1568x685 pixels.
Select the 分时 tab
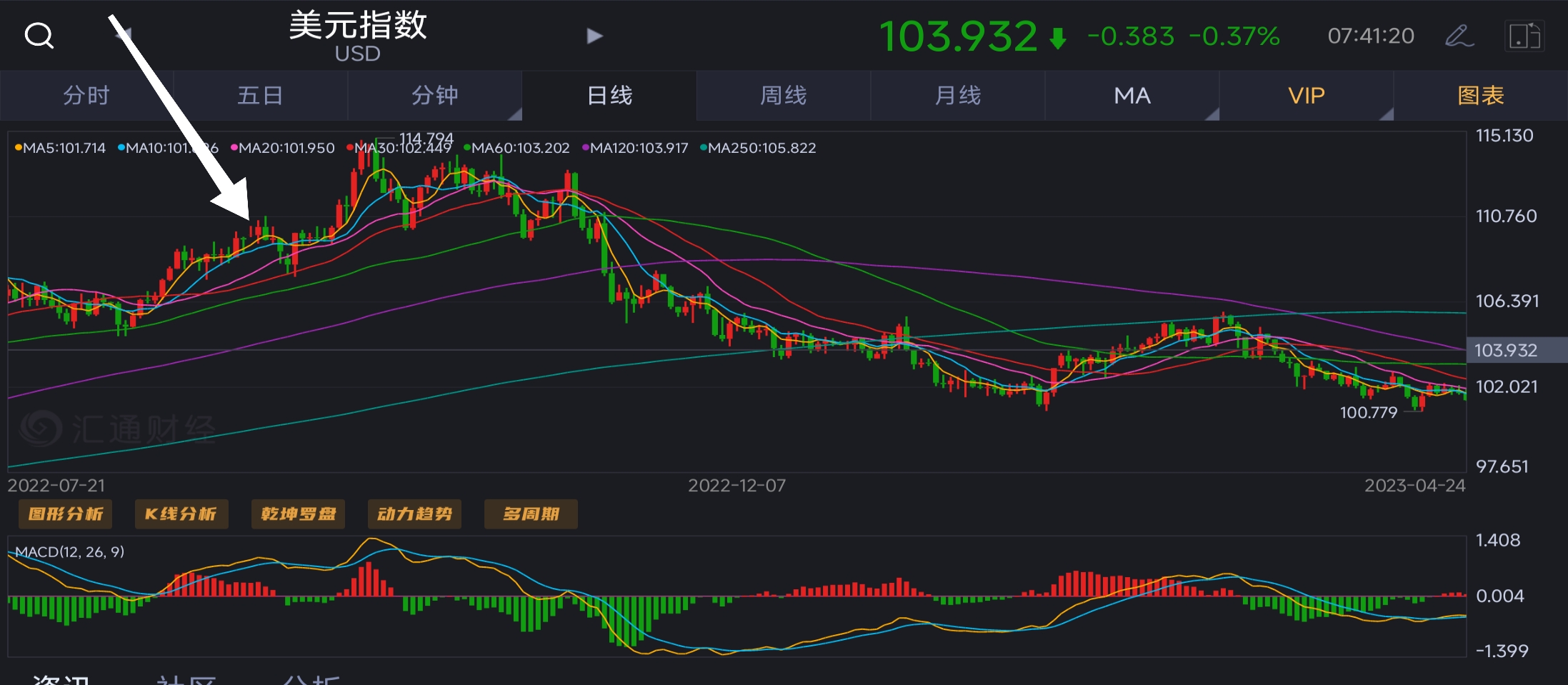coord(86,95)
